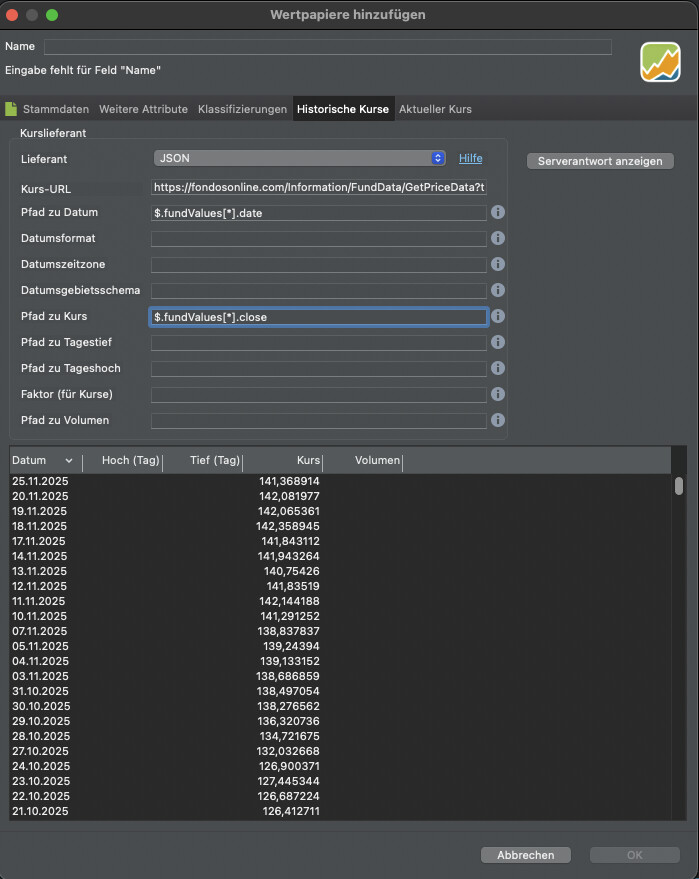
Task: Click info icon next to Pfad zu Datum
Action: click(x=498, y=212)
